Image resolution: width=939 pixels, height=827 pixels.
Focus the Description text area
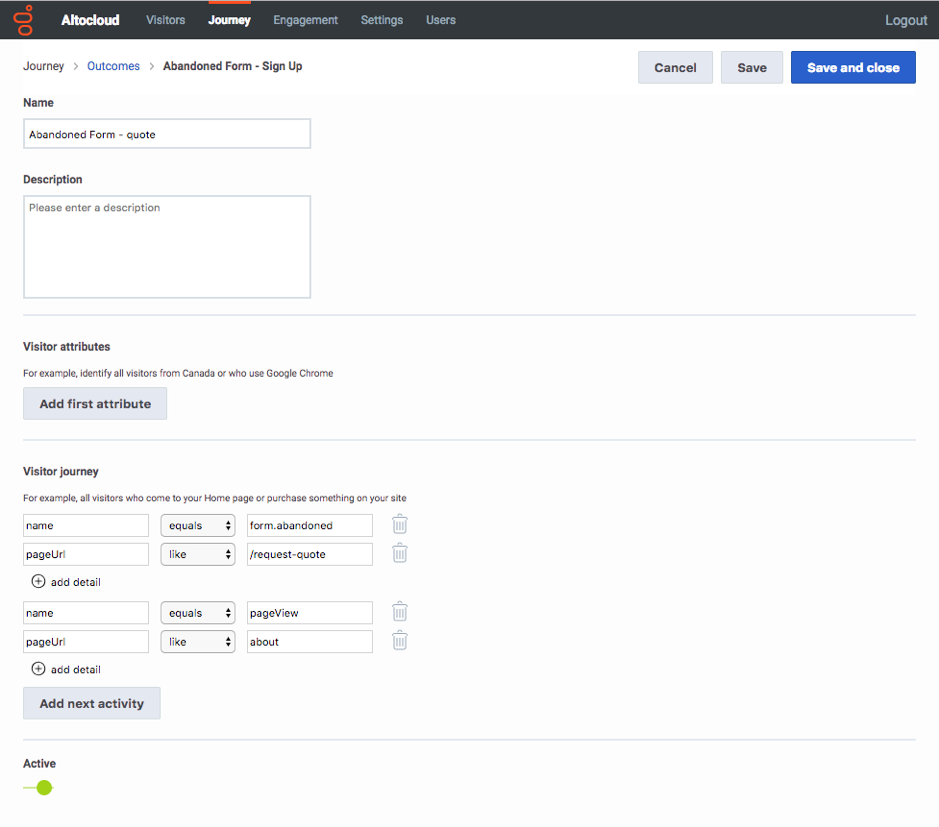point(167,247)
